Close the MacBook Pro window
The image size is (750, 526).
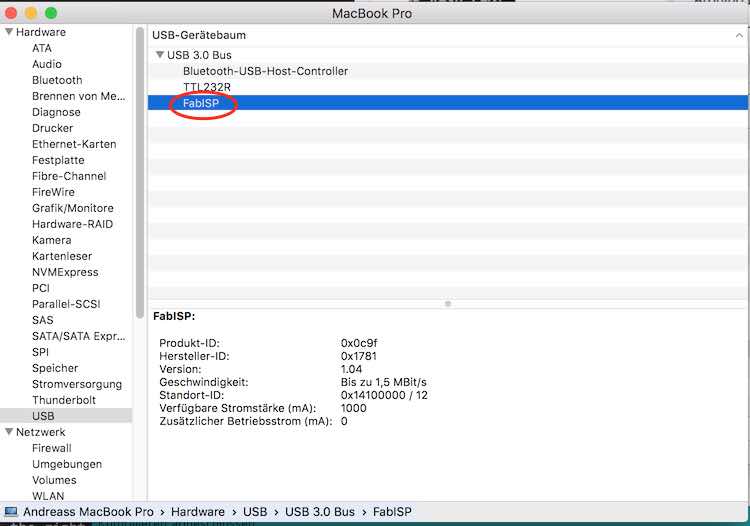(x=11, y=13)
